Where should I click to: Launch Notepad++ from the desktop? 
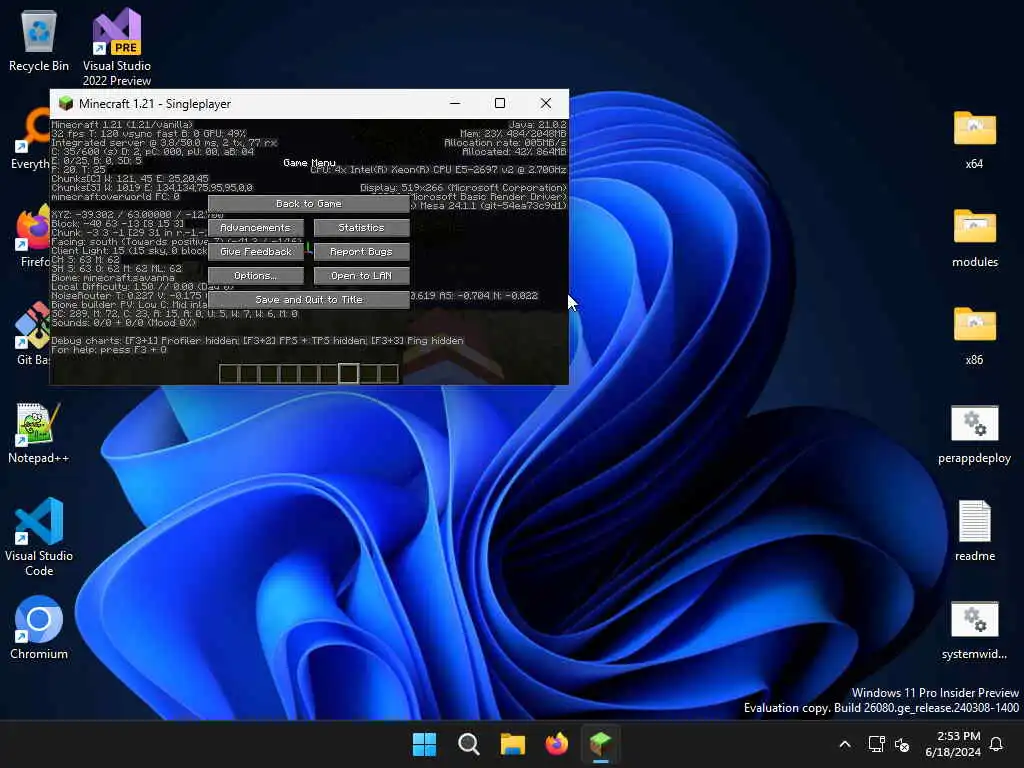coord(39,432)
